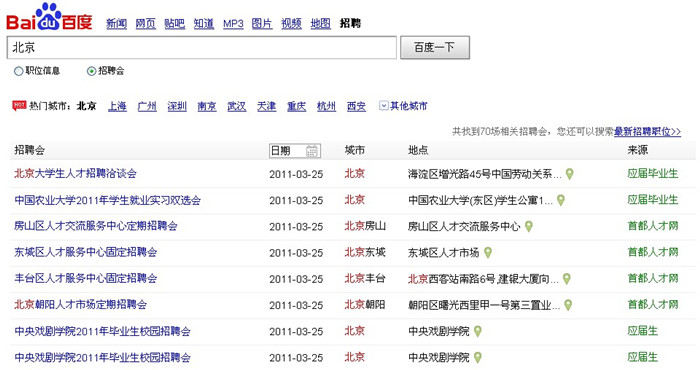This screenshot has height=370, width=700.
Task: Select the 招聘会 radio button
Action: point(91,71)
